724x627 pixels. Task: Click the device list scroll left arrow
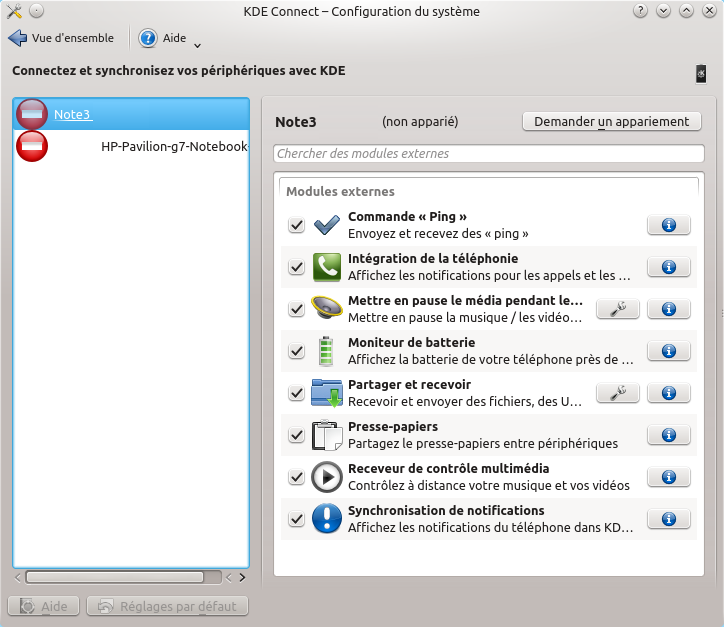(18, 577)
